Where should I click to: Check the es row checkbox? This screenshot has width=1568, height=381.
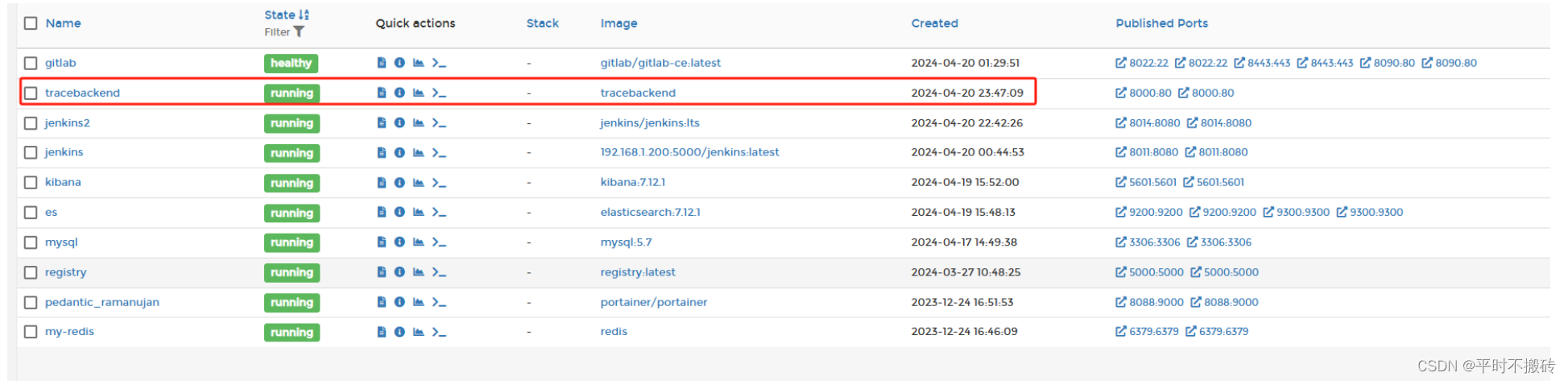coord(31,213)
